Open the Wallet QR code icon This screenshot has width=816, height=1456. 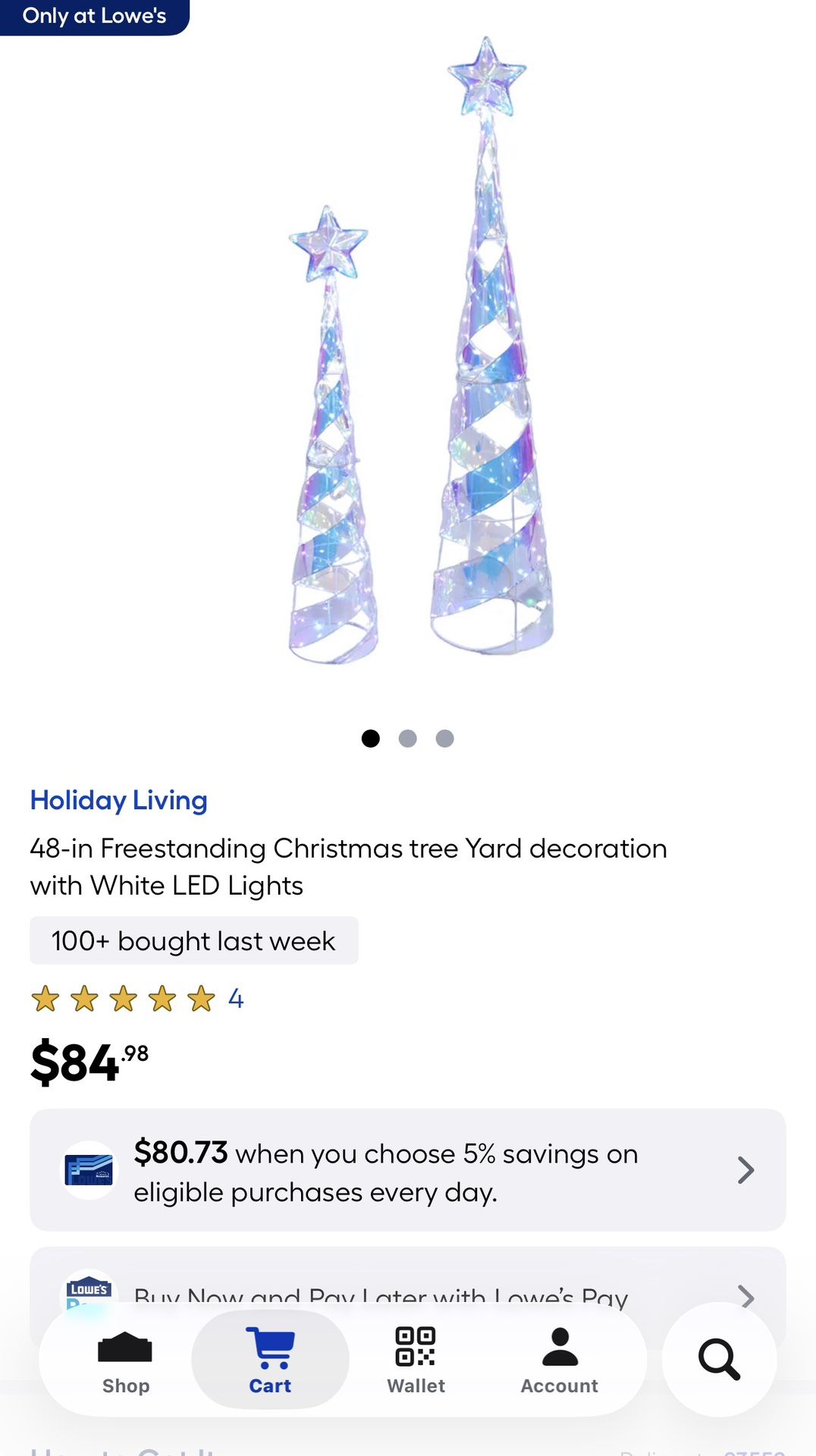click(x=416, y=1347)
